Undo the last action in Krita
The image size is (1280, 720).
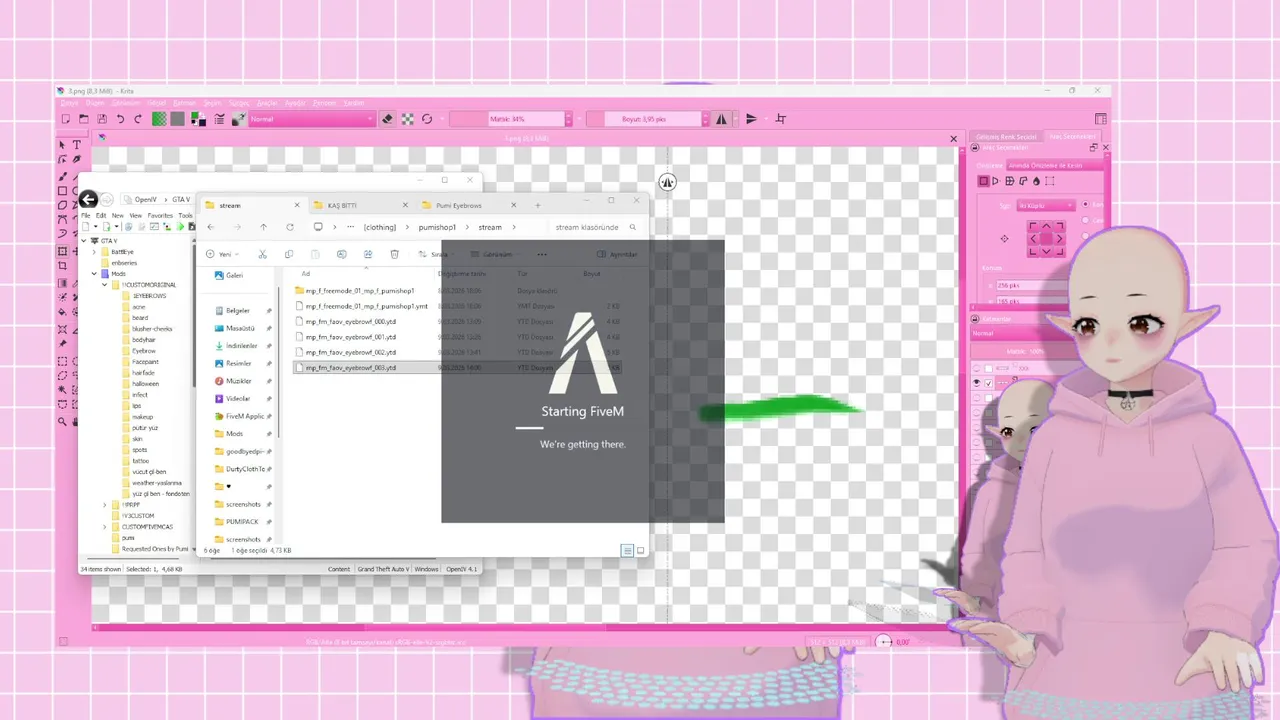(x=120, y=119)
